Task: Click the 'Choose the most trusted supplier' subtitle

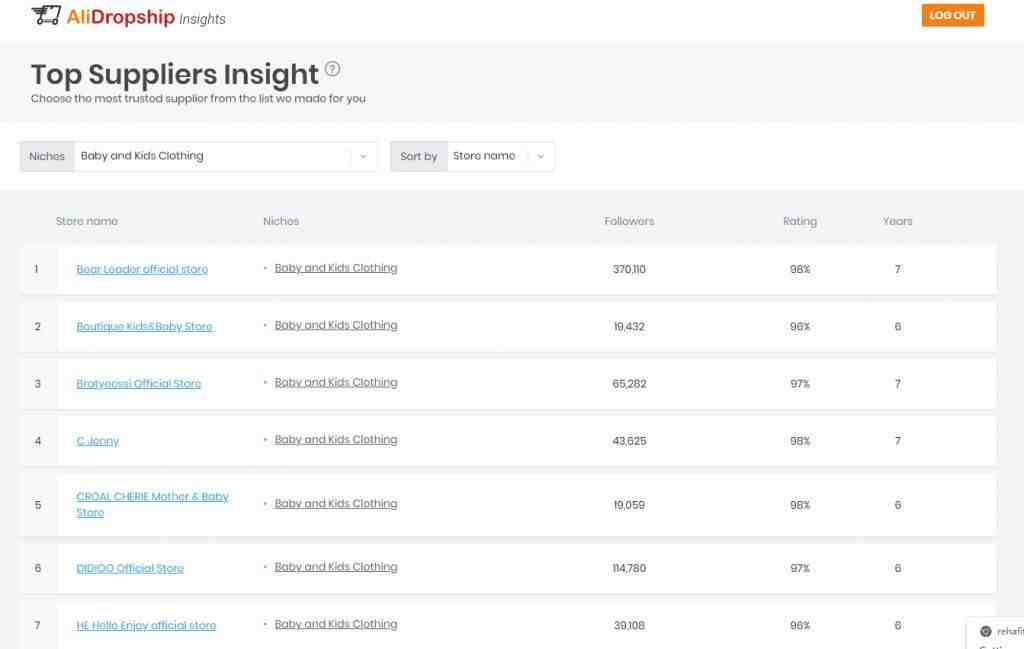Action: pos(198,99)
